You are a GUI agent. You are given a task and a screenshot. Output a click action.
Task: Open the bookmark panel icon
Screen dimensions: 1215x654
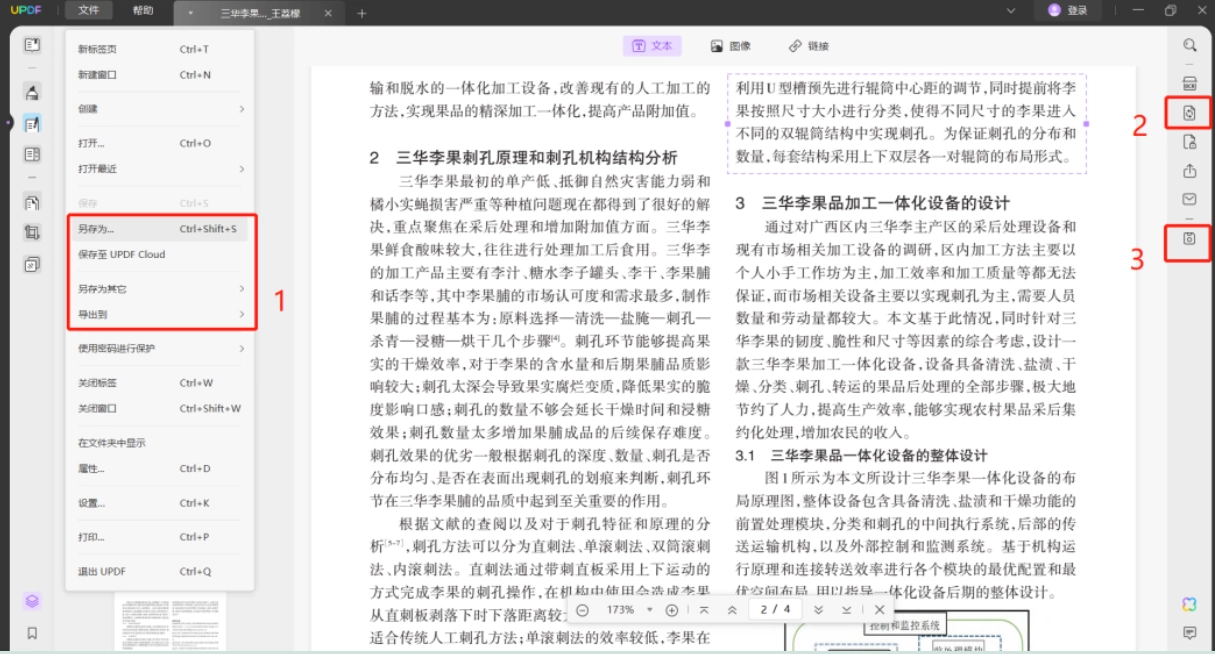point(32,633)
